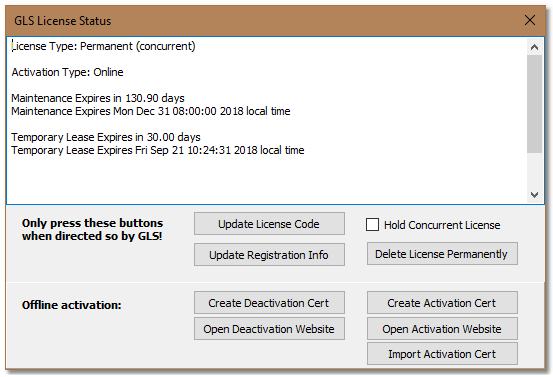The width and height of the screenshot is (553, 377).
Task: Click the scrollbar down arrow
Action: coord(534,195)
